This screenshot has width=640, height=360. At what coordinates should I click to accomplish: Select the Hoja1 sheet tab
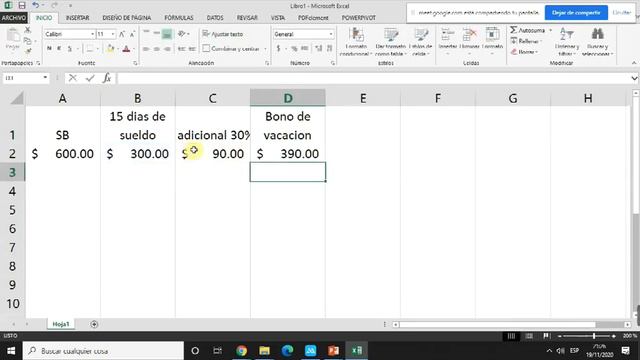click(61, 324)
